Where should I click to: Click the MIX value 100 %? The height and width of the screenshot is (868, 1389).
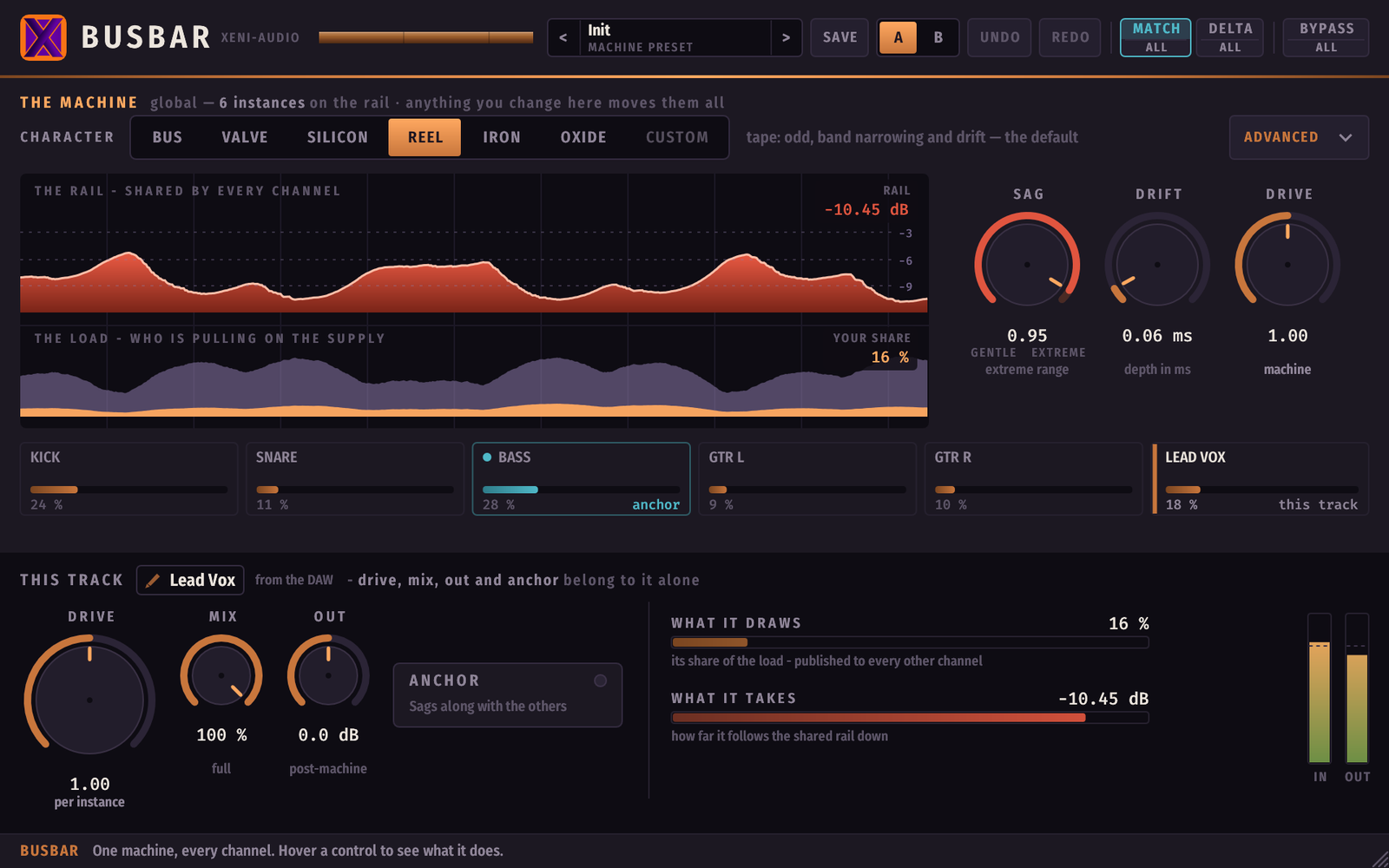[221, 735]
